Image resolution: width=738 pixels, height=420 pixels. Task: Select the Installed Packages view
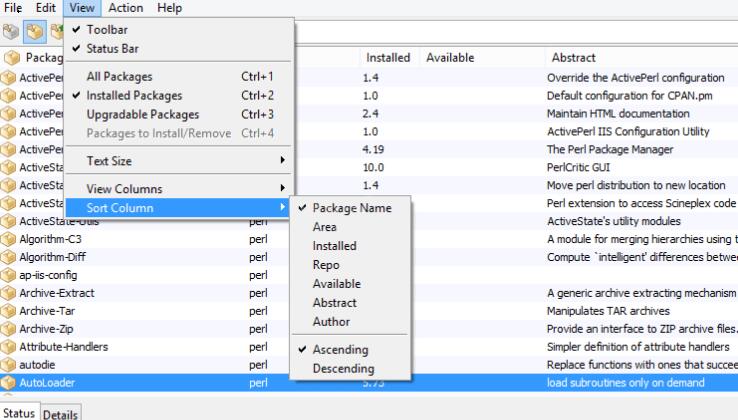(179, 96)
